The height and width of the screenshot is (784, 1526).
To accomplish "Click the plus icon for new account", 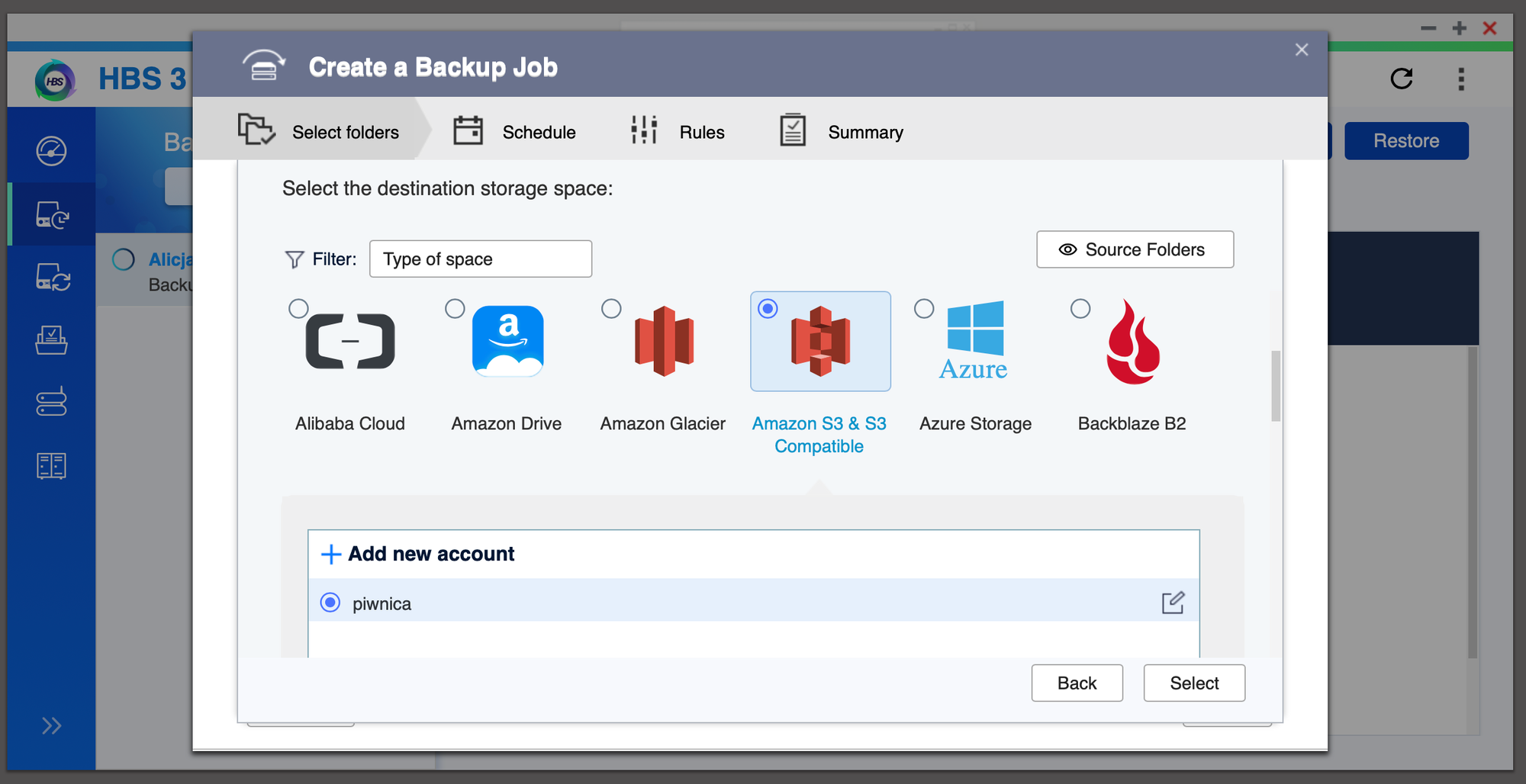I will click(x=331, y=554).
